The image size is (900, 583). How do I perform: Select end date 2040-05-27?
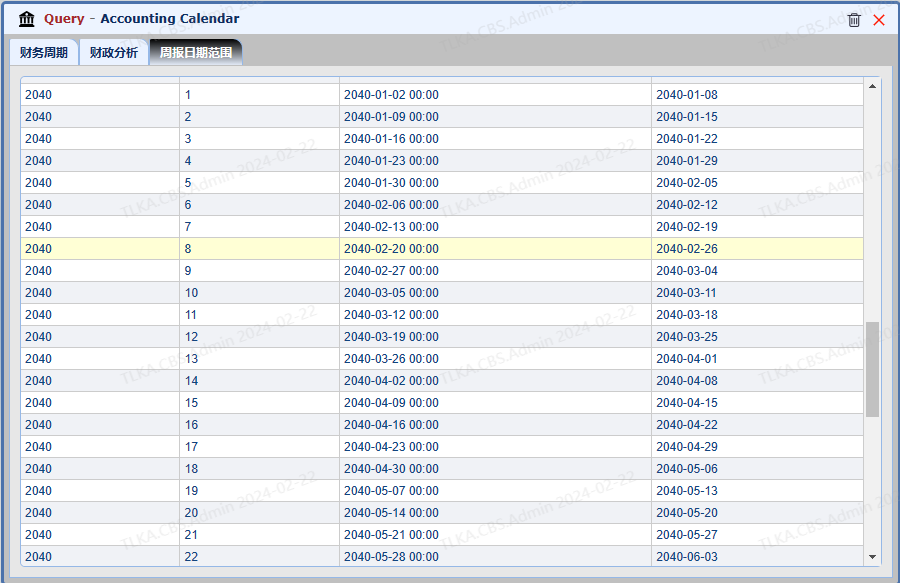click(757, 535)
